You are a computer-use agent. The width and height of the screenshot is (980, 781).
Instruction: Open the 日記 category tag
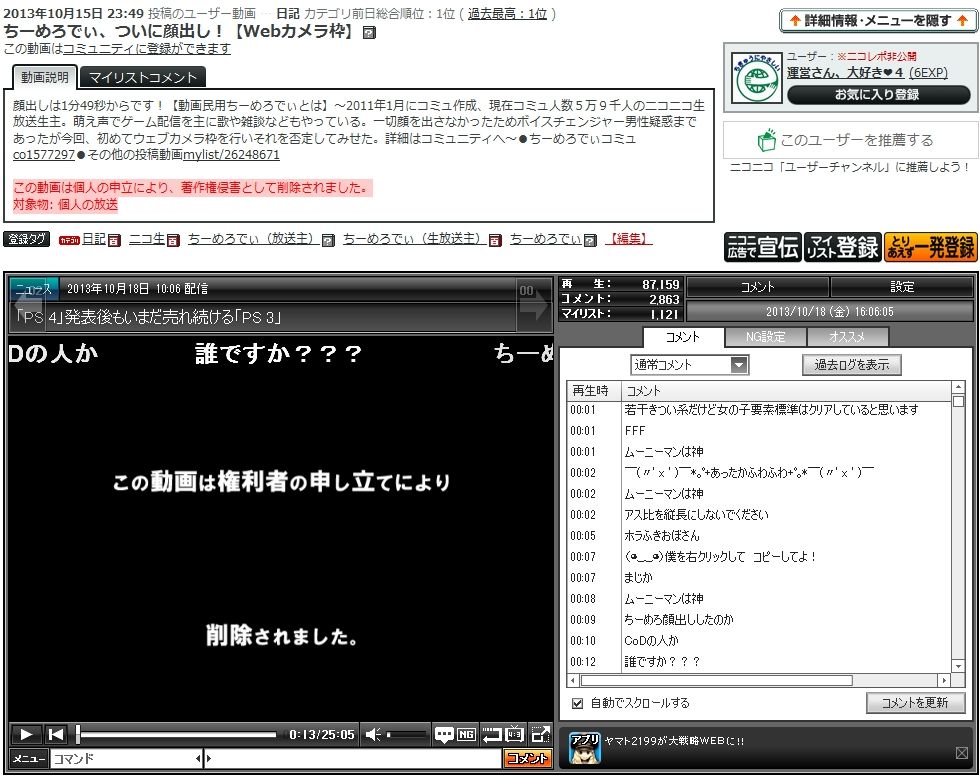pos(94,239)
